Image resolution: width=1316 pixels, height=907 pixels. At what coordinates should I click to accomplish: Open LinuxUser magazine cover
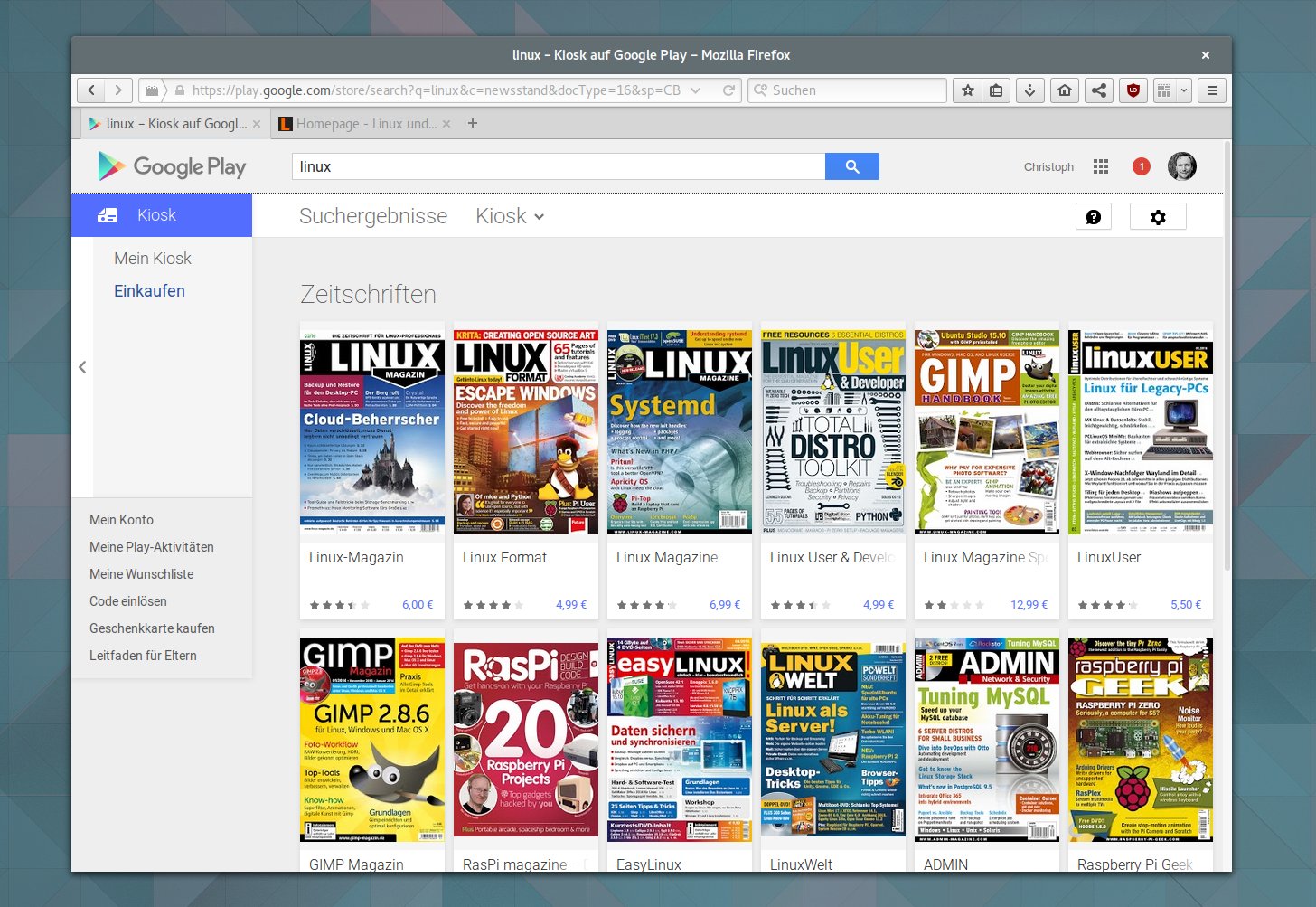(x=1141, y=431)
